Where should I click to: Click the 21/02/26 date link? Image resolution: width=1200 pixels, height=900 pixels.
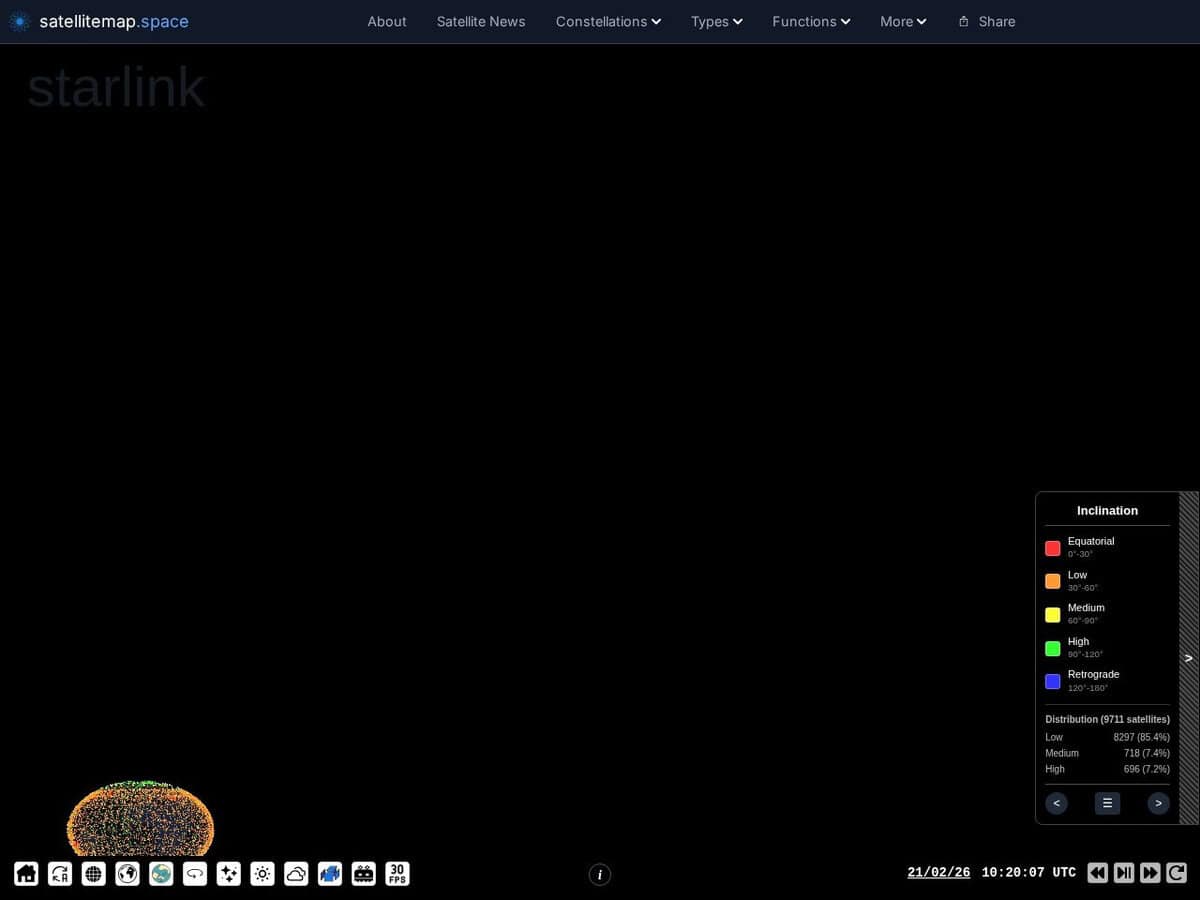pos(939,872)
